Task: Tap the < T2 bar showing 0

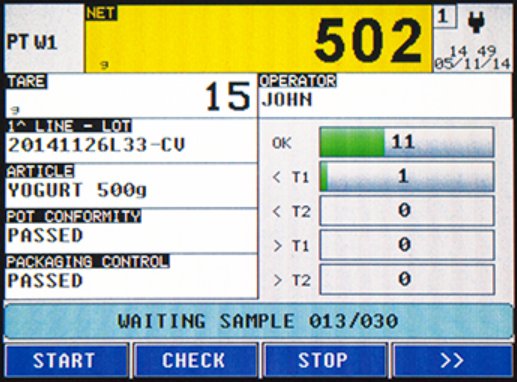Action: pos(407,211)
